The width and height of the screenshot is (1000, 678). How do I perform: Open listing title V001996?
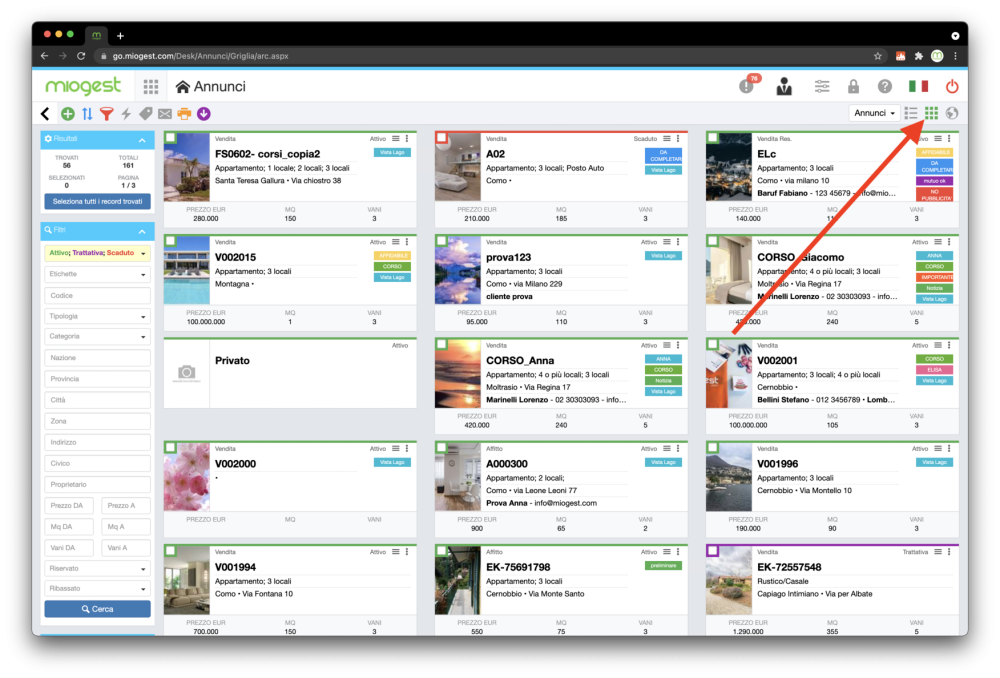tap(777, 464)
